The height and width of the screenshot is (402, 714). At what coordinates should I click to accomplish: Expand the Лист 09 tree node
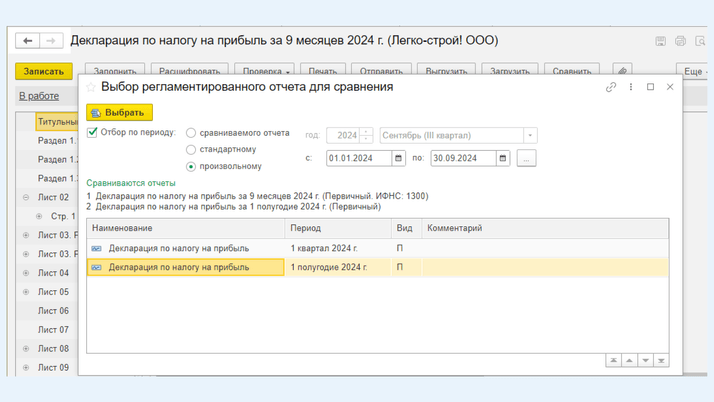pyautogui.click(x=26, y=367)
